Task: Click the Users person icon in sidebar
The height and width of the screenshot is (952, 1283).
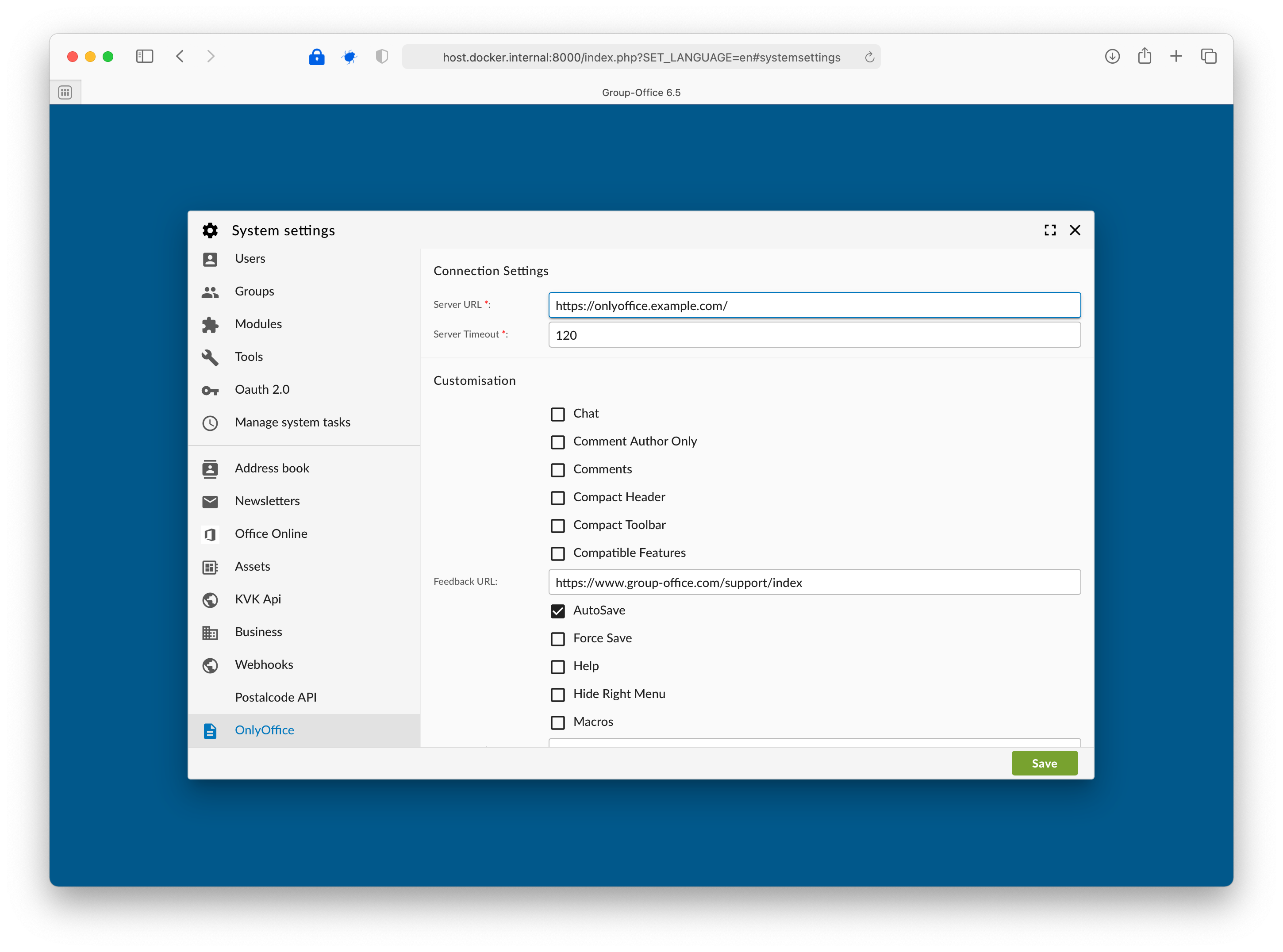Action: [210, 259]
